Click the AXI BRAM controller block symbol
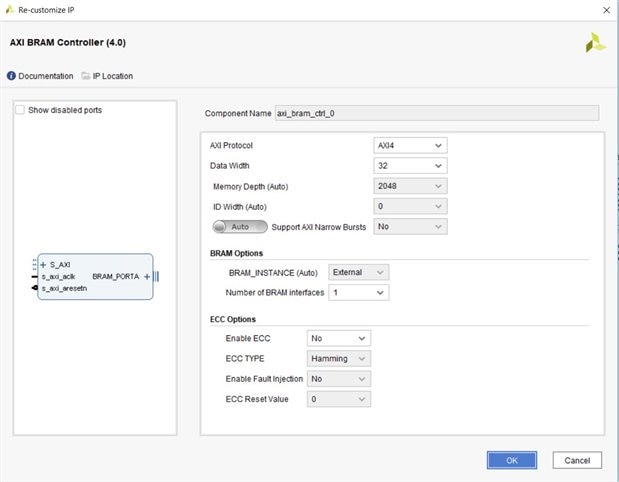The width and height of the screenshot is (619, 482). [x=95, y=276]
